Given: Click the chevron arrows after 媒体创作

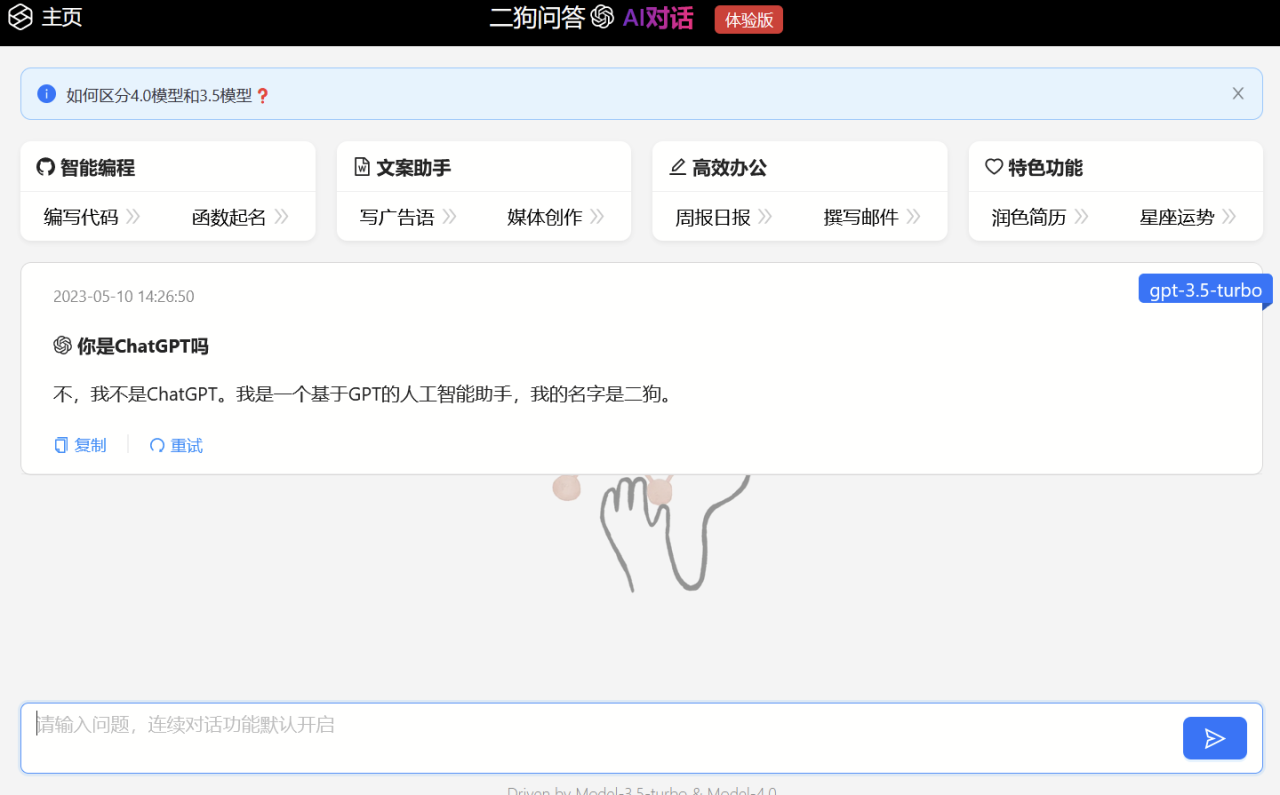Looking at the screenshot, I should (x=597, y=217).
